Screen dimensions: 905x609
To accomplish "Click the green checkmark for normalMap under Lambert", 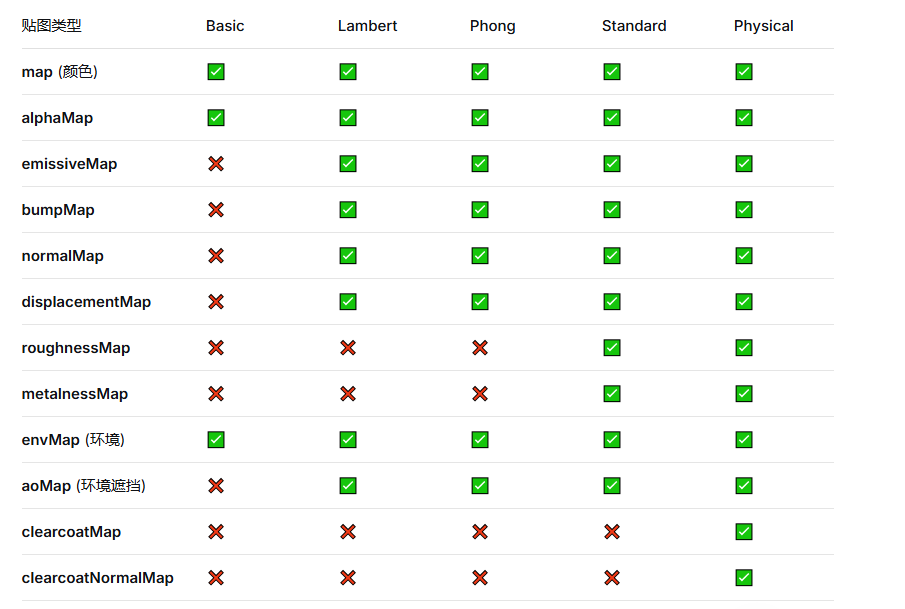I will pos(348,256).
